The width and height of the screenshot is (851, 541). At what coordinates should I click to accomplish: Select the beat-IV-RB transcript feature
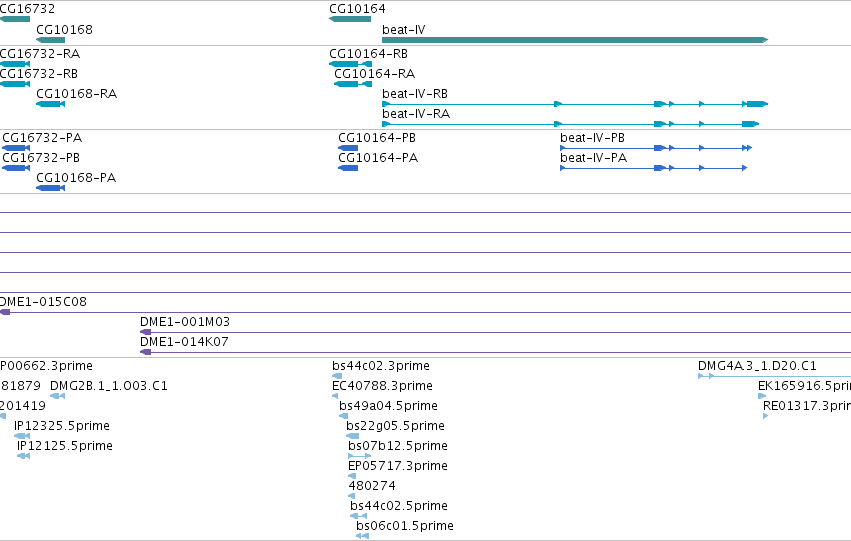[575, 104]
